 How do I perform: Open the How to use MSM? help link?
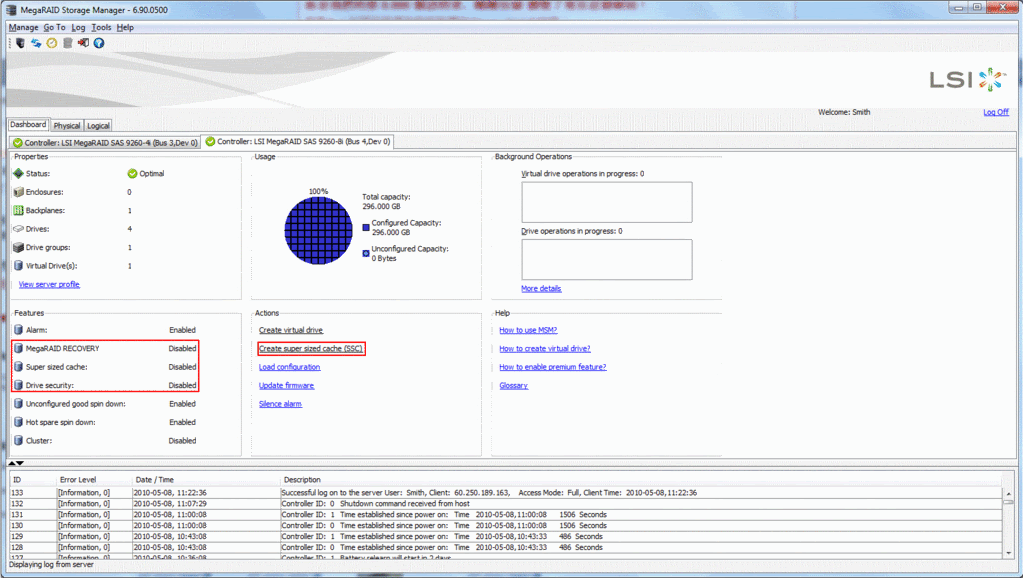pos(528,330)
